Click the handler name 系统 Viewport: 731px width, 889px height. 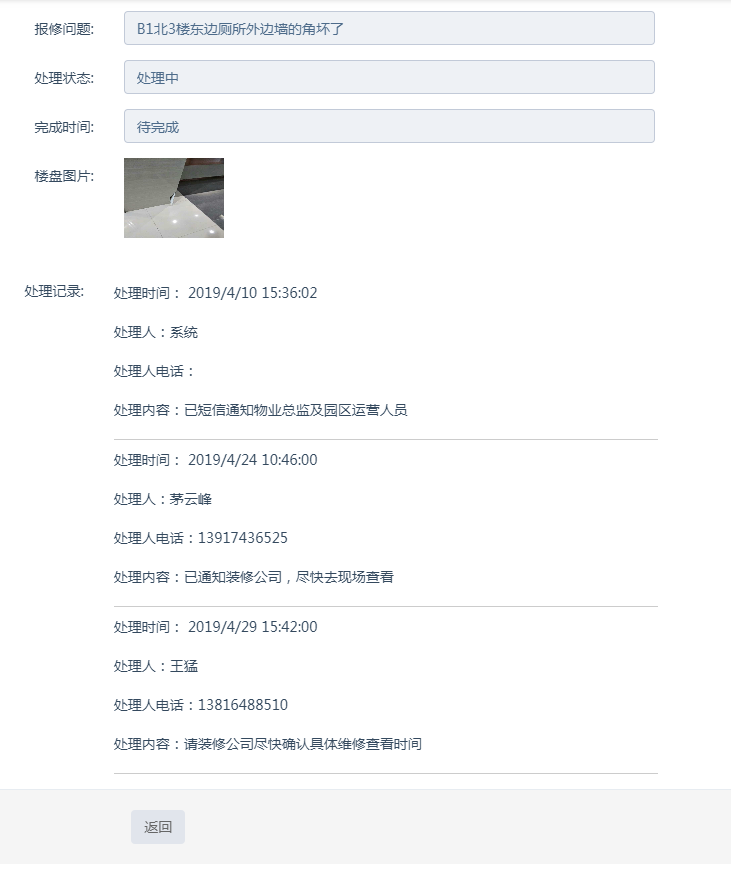[x=184, y=332]
